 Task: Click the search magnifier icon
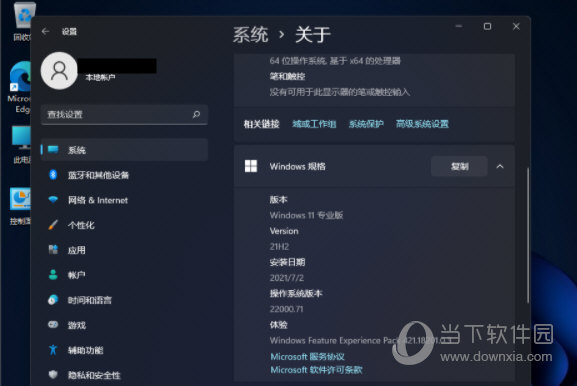(x=196, y=114)
